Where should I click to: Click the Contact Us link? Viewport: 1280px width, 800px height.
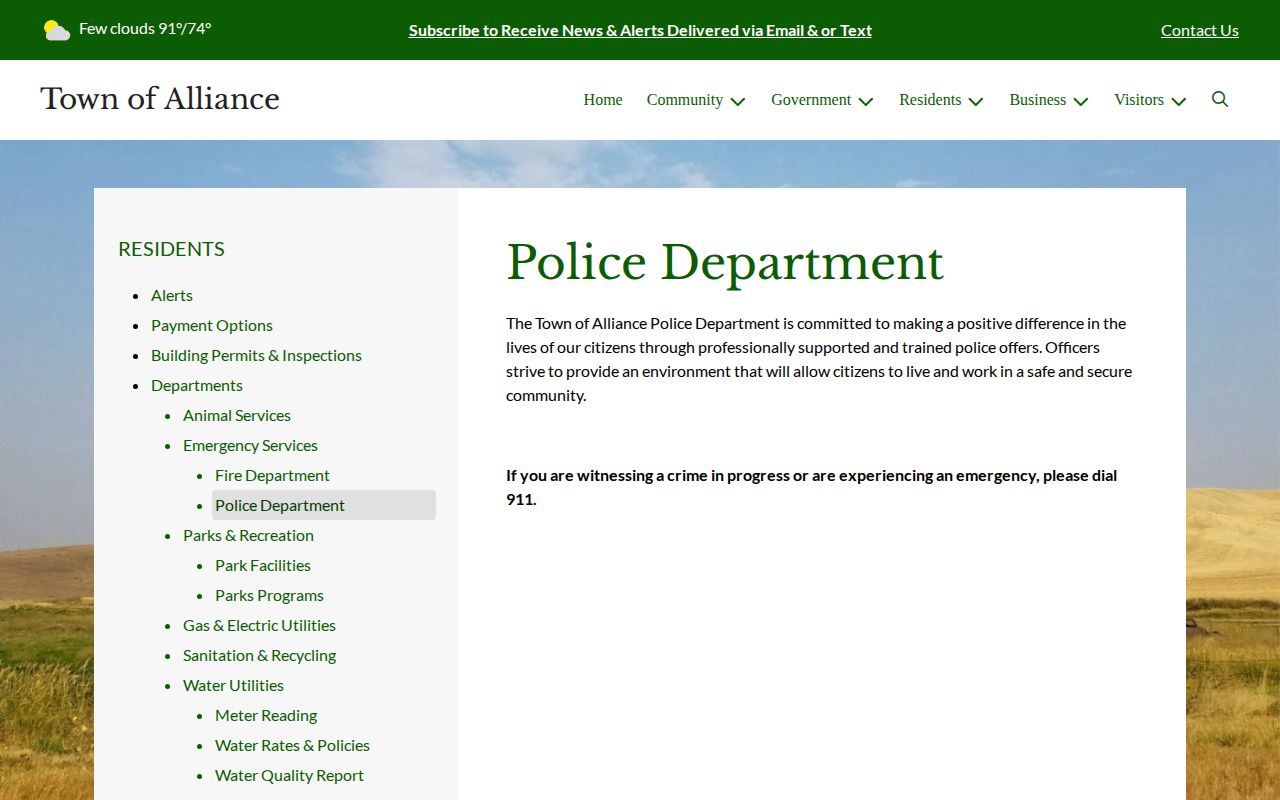coord(1200,30)
